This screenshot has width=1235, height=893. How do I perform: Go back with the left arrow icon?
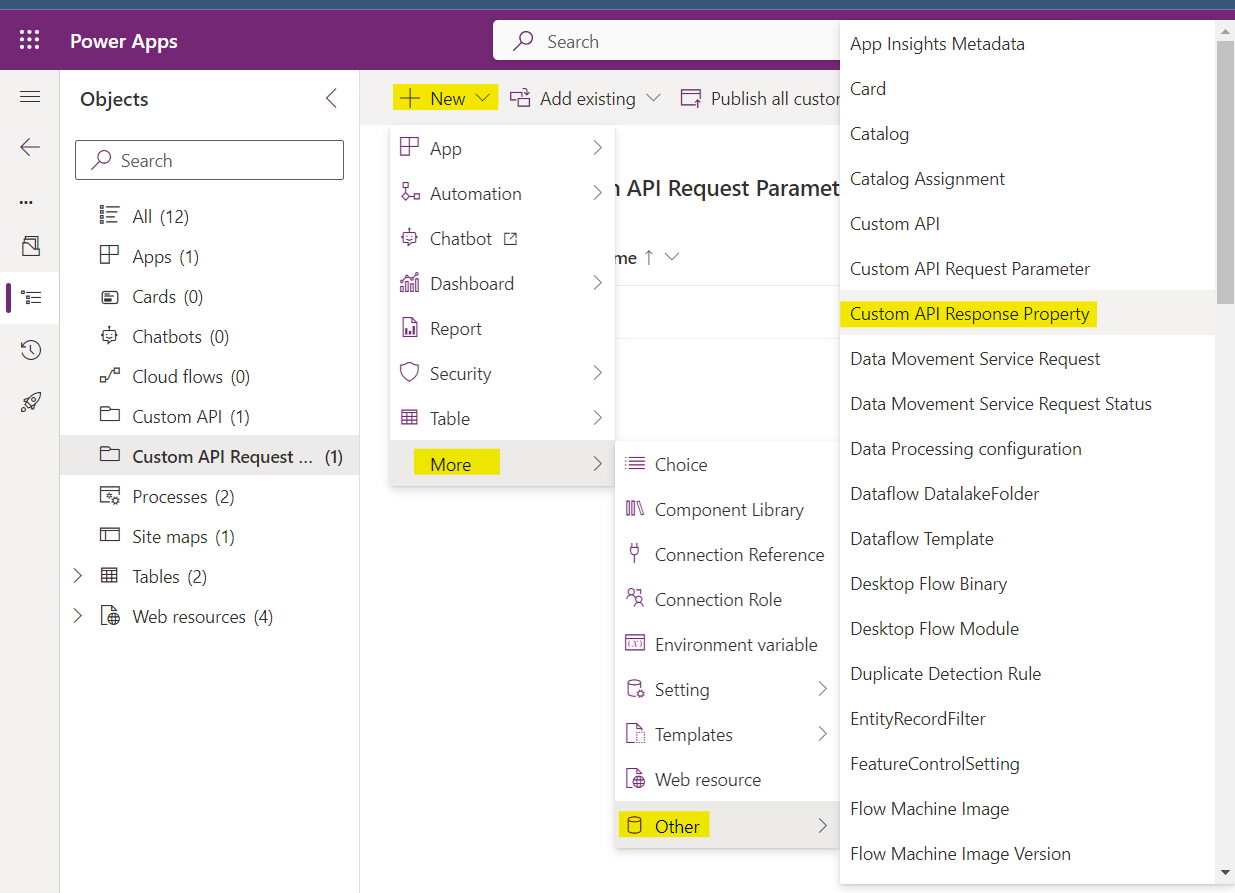pos(30,147)
